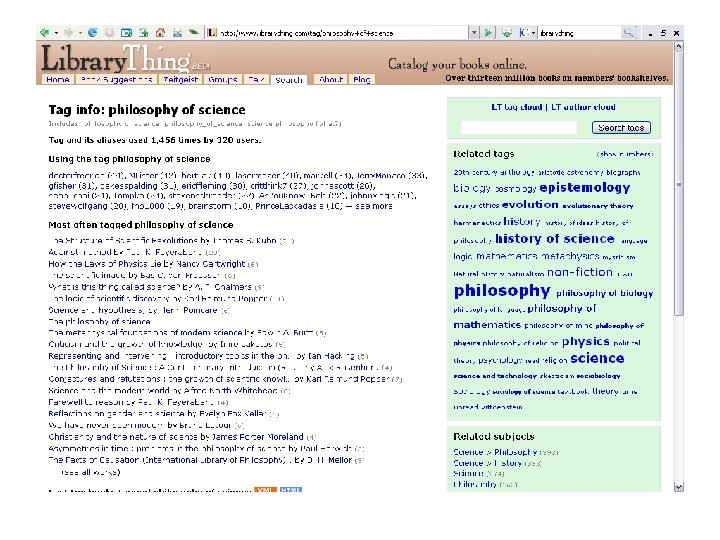Open user gfisher's profile link

click(x=62, y=186)
